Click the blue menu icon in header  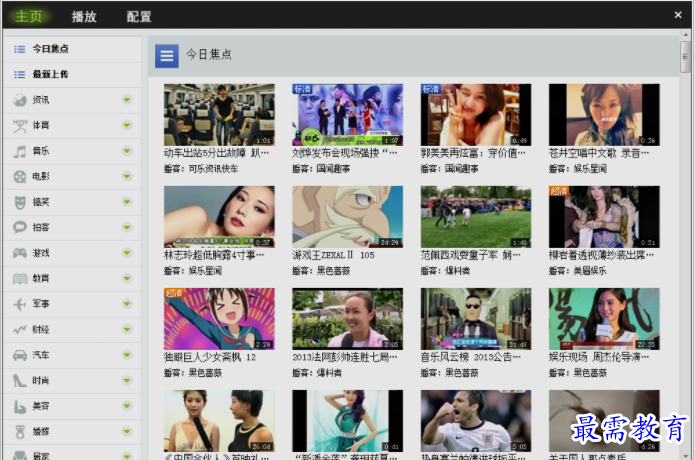(x=167, y=56)
